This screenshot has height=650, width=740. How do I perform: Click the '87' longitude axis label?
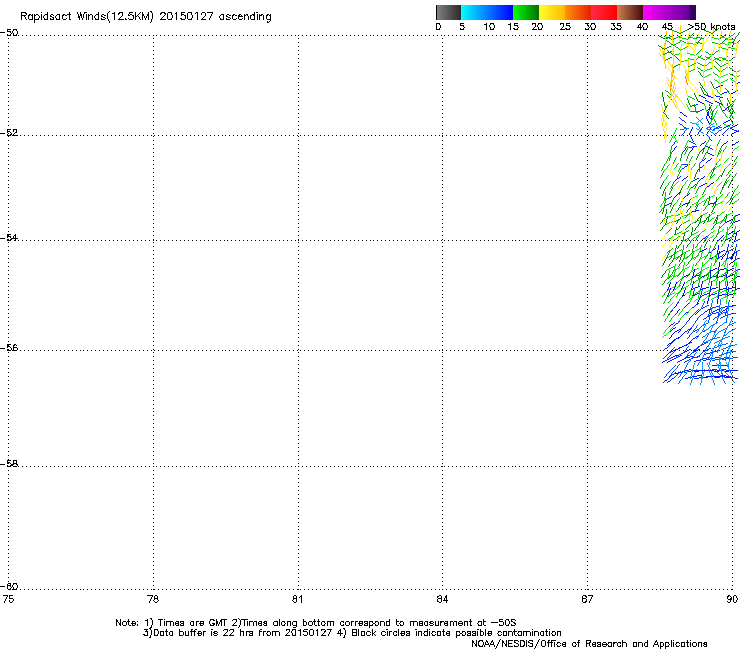587,599
